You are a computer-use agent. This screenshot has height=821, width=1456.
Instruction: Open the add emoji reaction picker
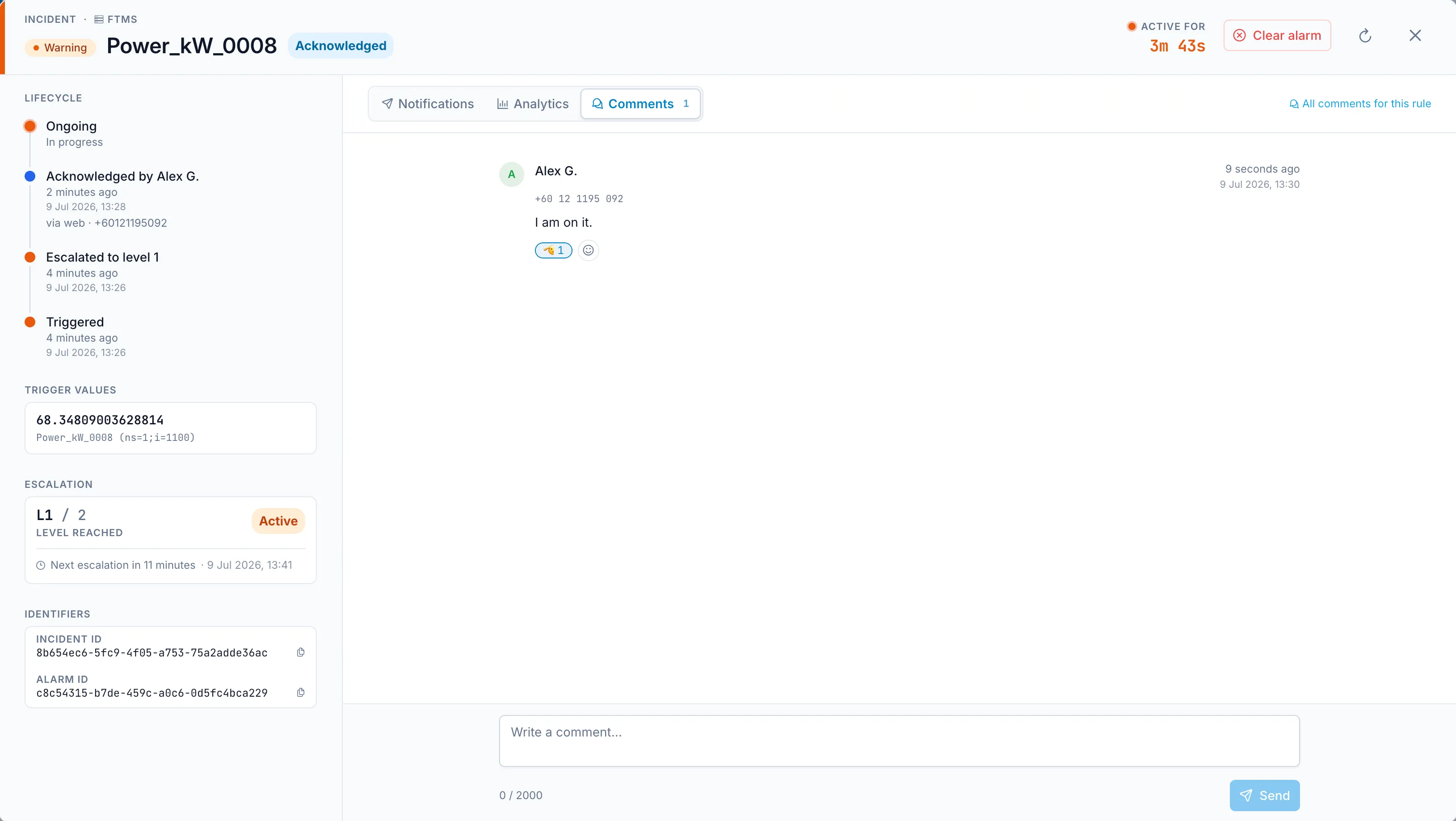coord(588,250)
